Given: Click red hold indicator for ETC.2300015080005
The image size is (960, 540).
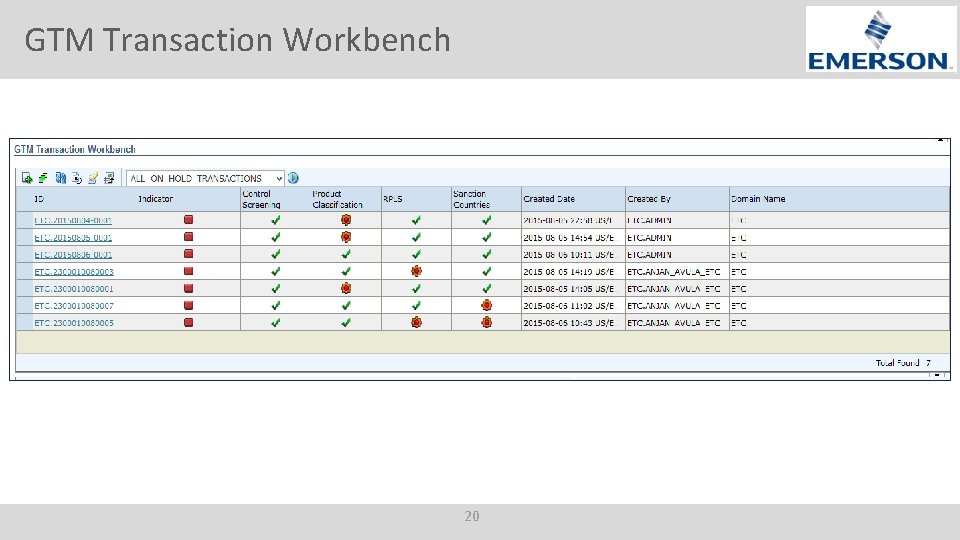Looking at the screenshot, I should 189,322.
